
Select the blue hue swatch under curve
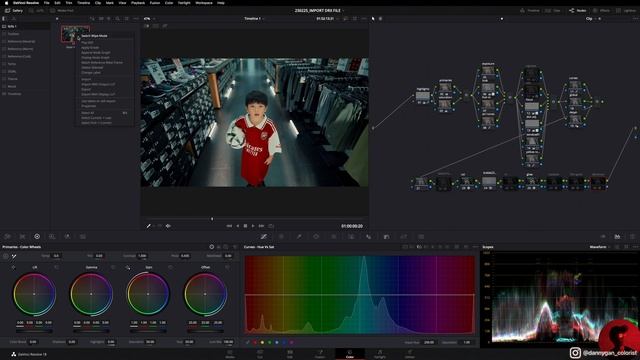tap(284, 342)
